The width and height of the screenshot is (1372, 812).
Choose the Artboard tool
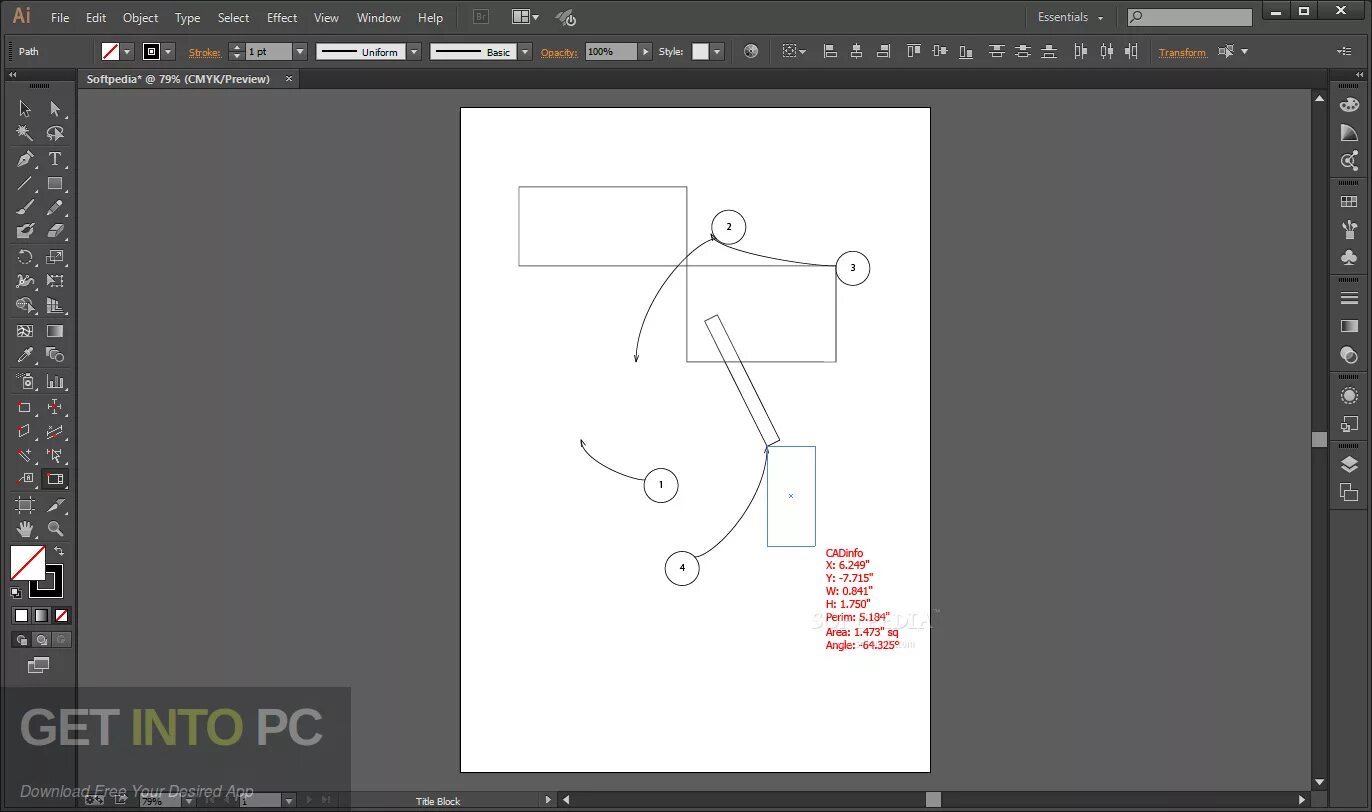click(25, 505)
